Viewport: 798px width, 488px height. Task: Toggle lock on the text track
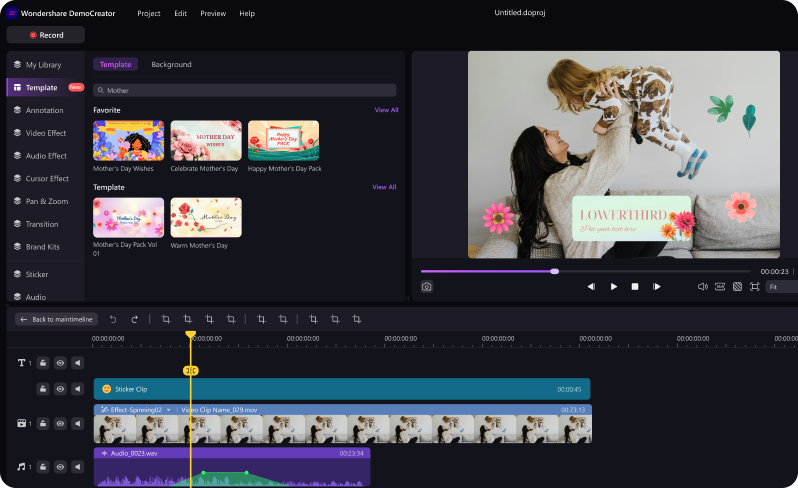point(43,363)
